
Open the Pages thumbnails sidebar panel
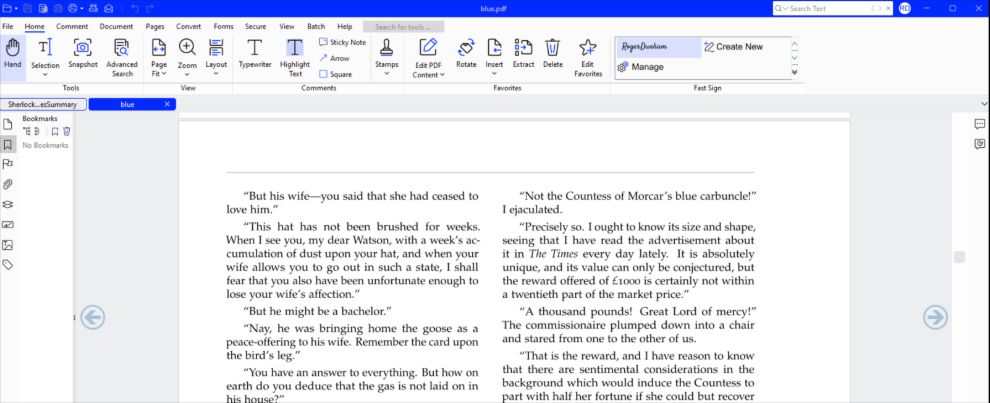click(x=8, y=124)
